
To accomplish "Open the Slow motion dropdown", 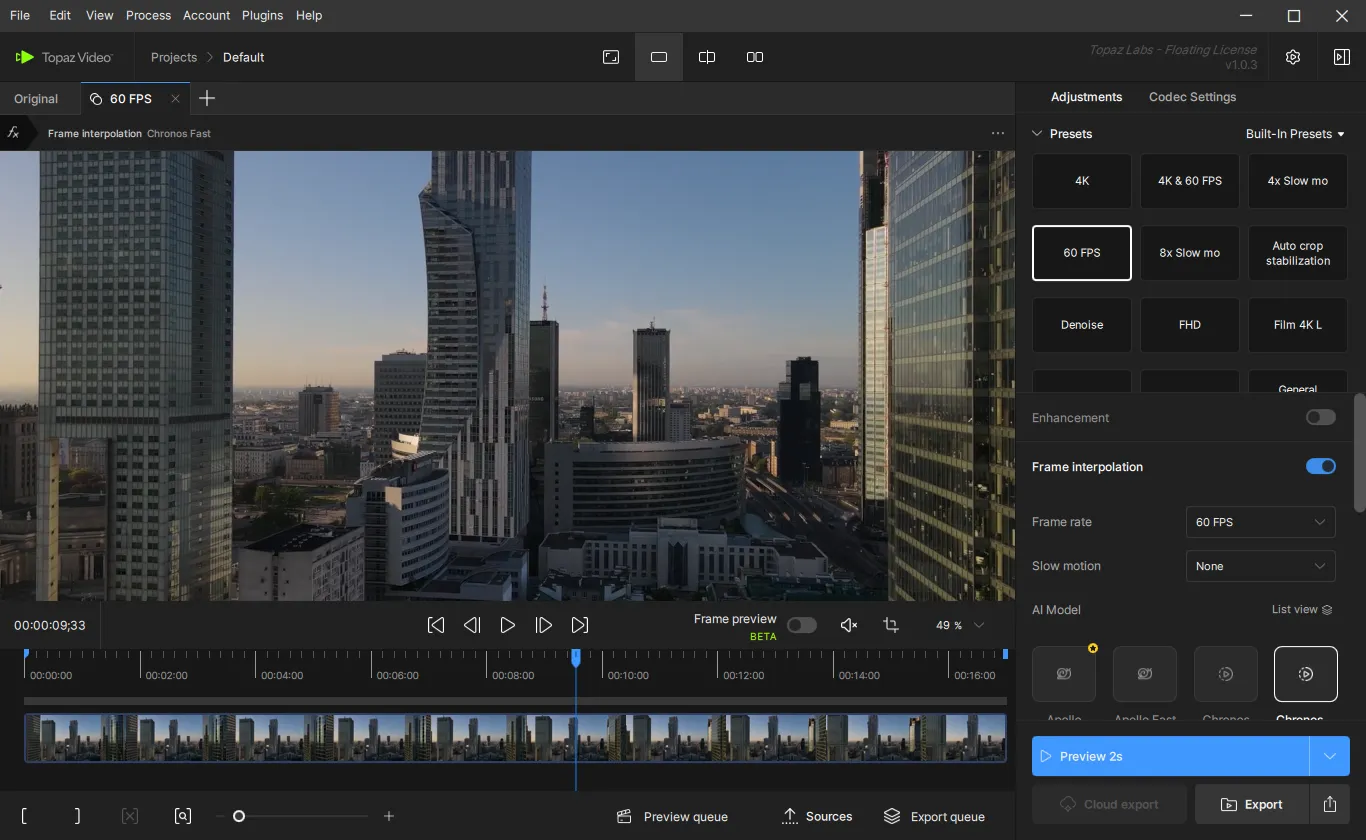I will [1260, 566].
